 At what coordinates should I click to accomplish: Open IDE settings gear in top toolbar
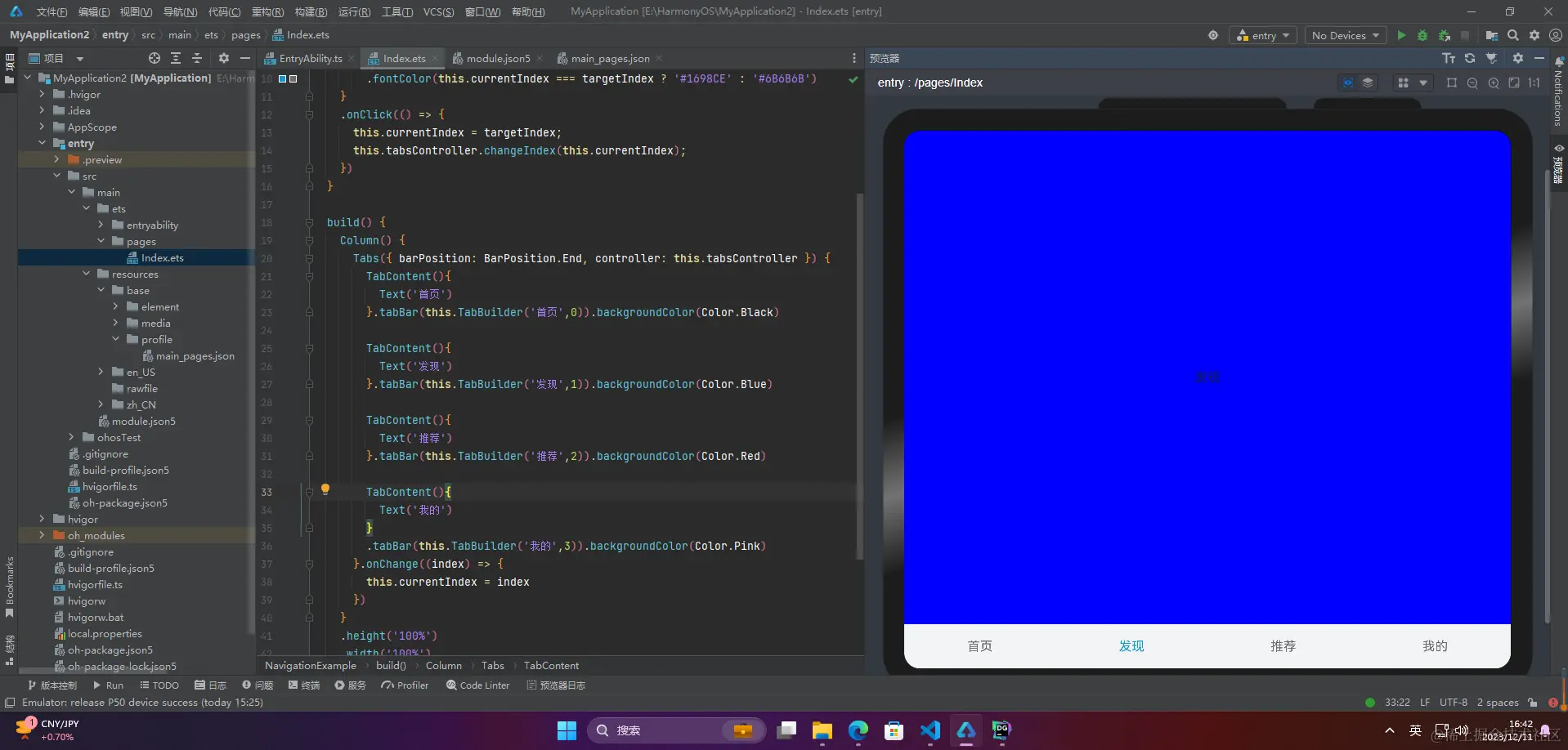pyautogui.click(x=1534, y=35)
